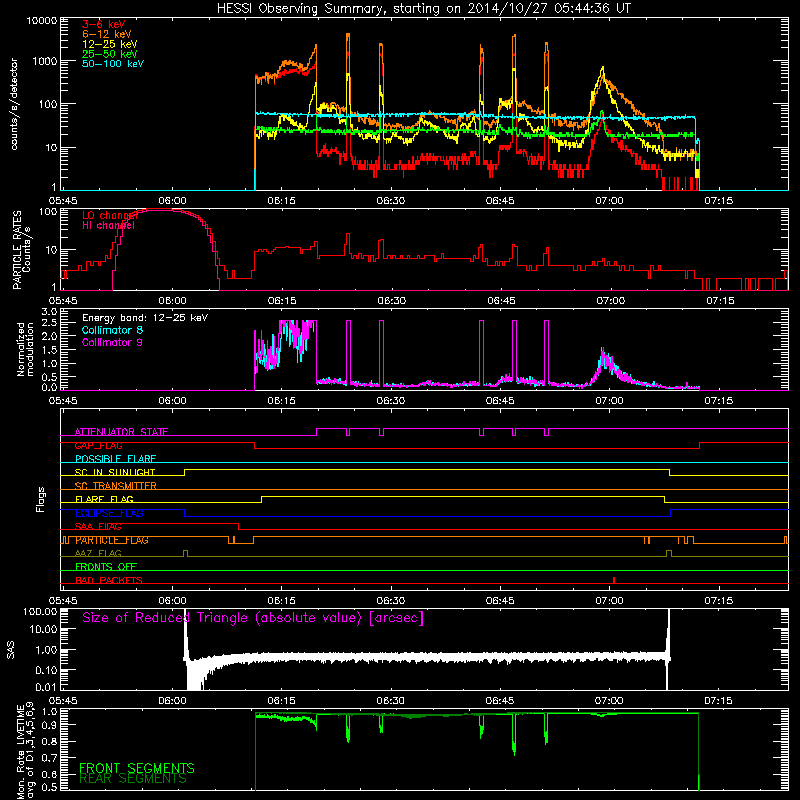This screenshot has height=800, width=800.
Task: Click the Flags axis title
Action: coord(40,499)
